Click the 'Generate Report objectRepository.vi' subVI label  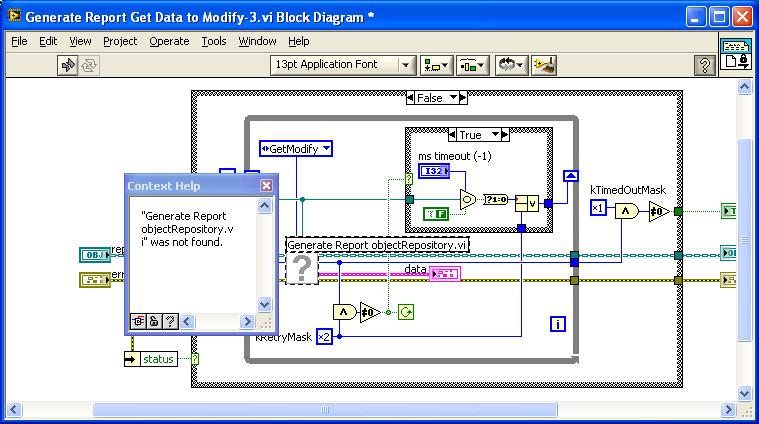tap(377, 245)
